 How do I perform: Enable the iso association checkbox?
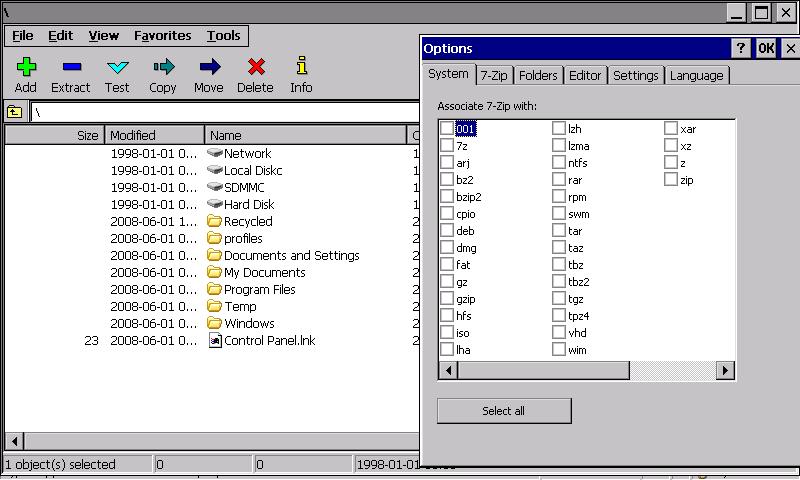point(447,333)
